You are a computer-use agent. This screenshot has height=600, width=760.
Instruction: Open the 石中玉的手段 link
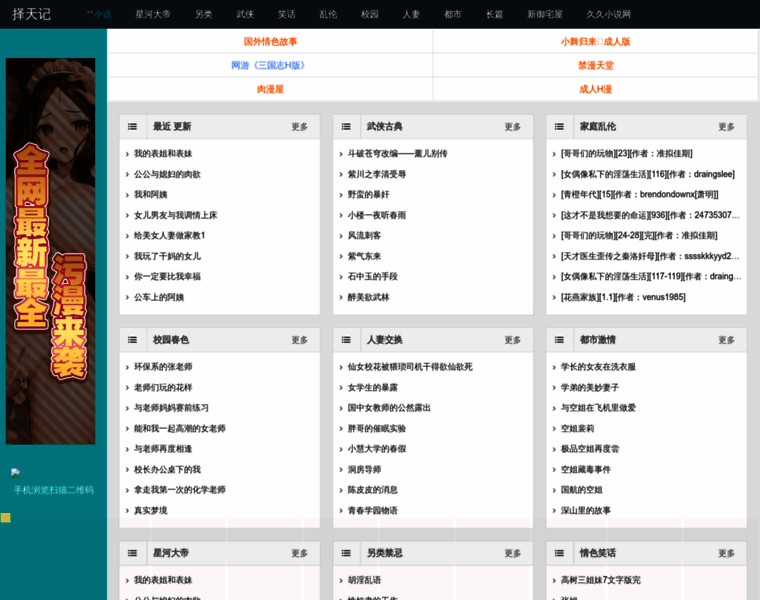tap(372, 276)
